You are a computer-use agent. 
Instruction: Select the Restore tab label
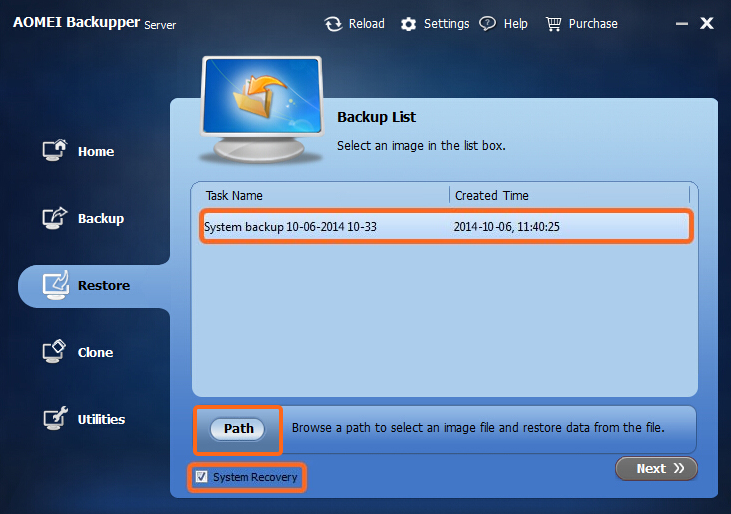(103, 285)
